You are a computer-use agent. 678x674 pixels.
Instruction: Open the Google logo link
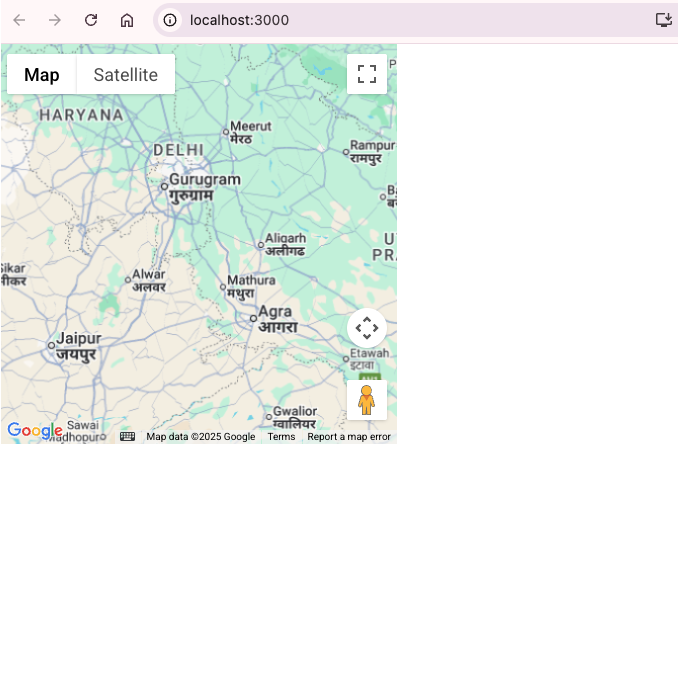pyautogui.click(x=35, y=431)
